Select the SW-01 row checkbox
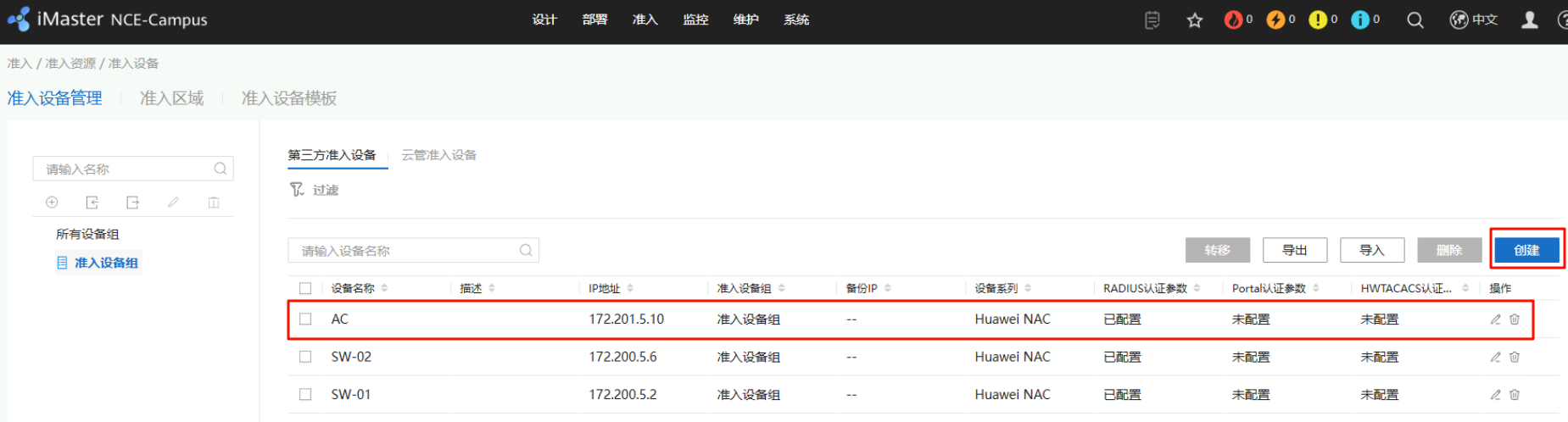This screenshot has height=422, width=1568. point(305,395)
